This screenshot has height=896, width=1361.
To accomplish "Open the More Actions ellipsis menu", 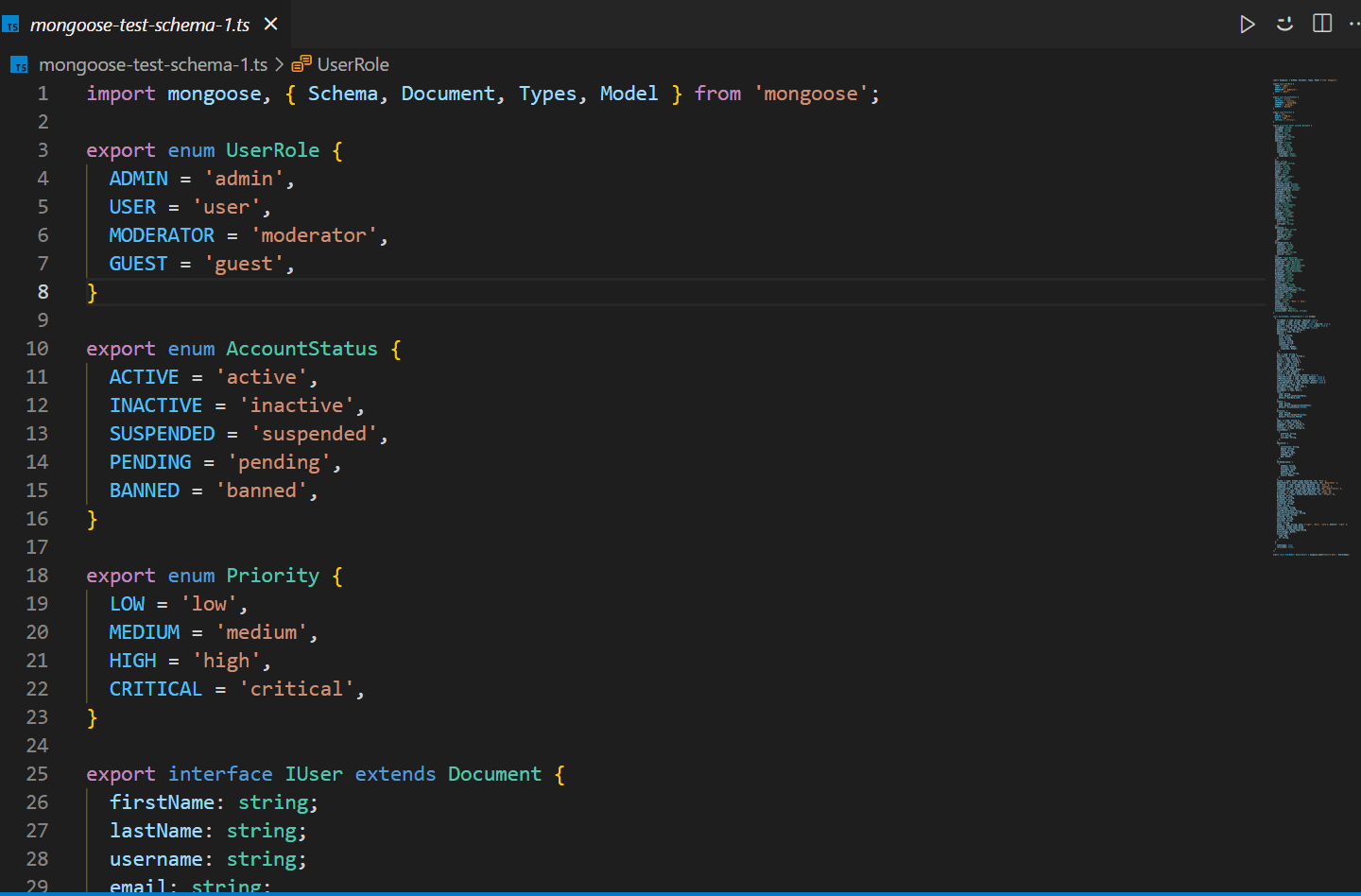I will click(x=1354, y=24).
